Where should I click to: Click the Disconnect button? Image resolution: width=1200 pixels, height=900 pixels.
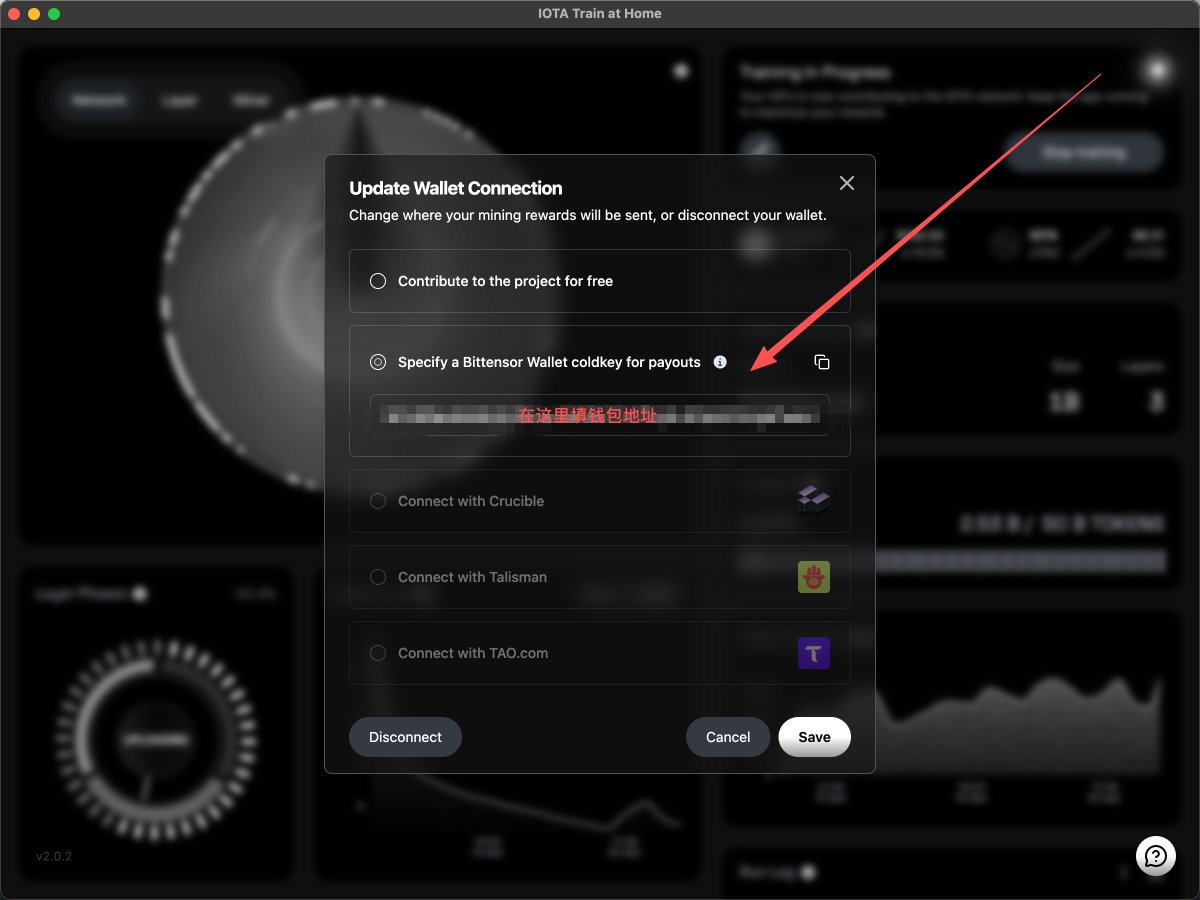click(405, 737)
